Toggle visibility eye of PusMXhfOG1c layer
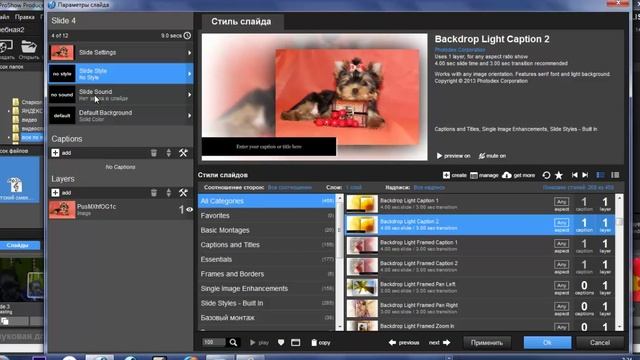This screenshot has width=640, height=360. tap(189, 209)
